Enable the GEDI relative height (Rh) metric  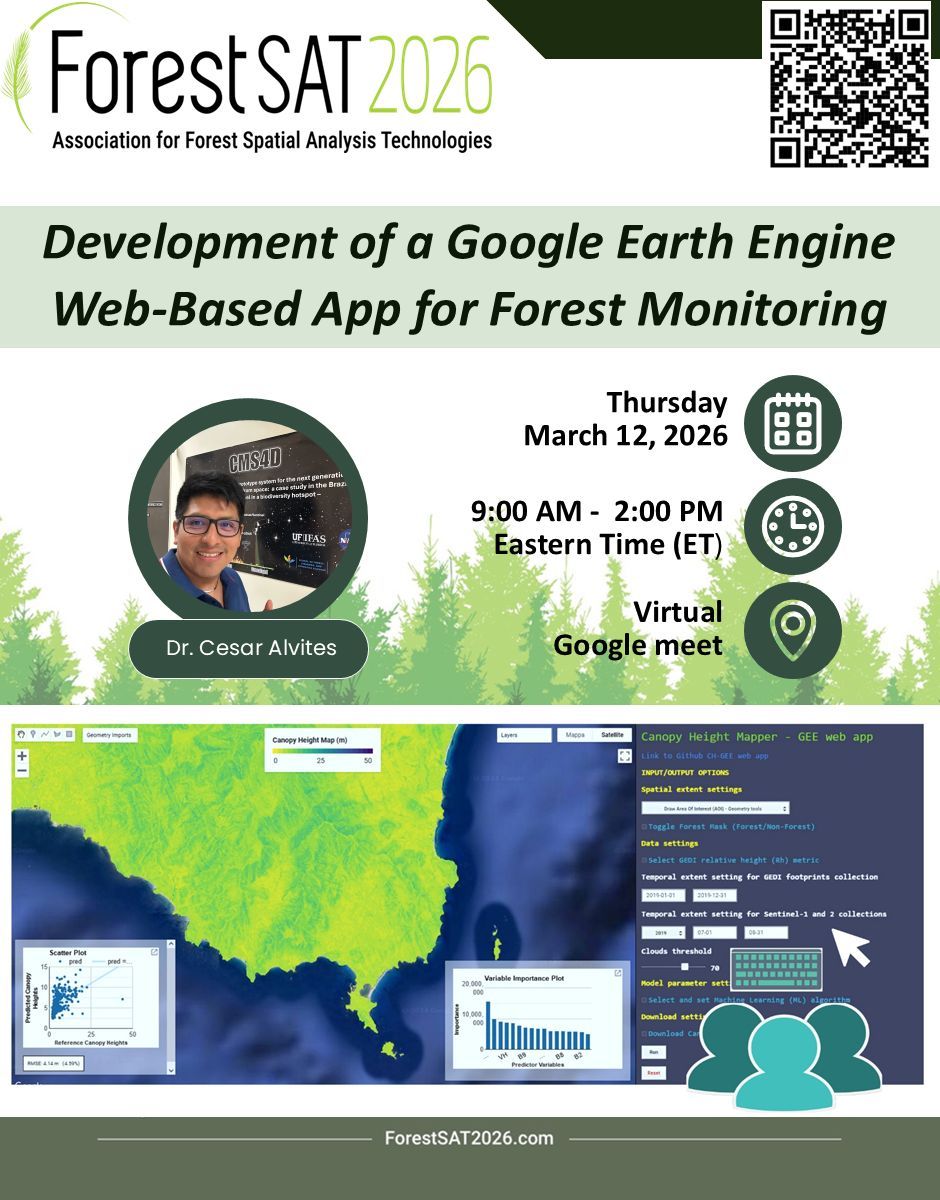click(x=645, y=860)
